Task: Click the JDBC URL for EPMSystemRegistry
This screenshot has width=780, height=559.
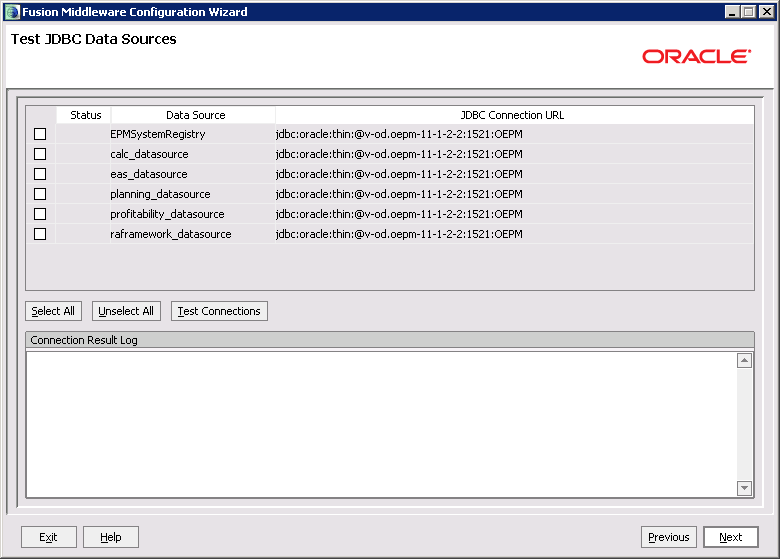Action: [x=399, y=134]
